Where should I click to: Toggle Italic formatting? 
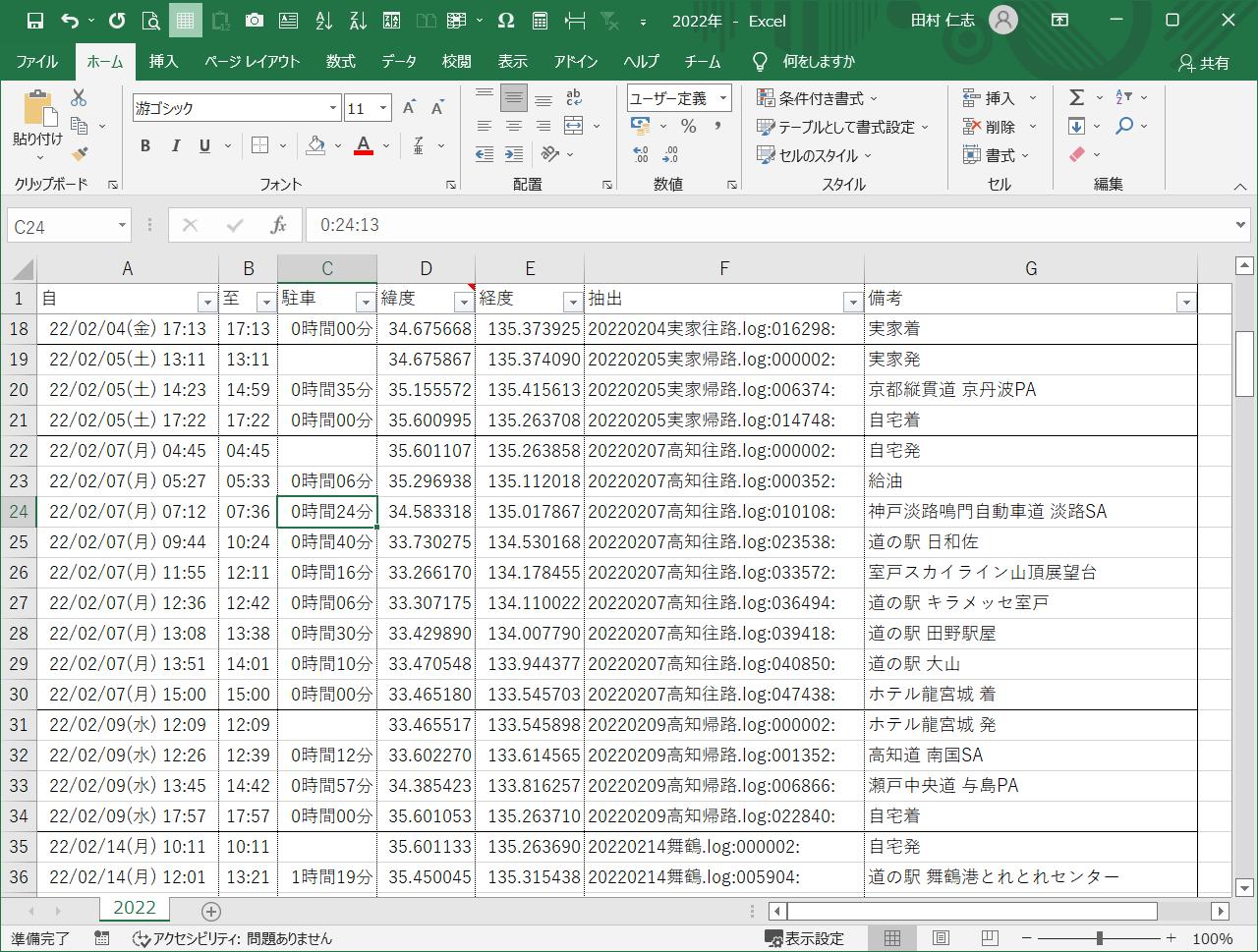click(175, 145)
